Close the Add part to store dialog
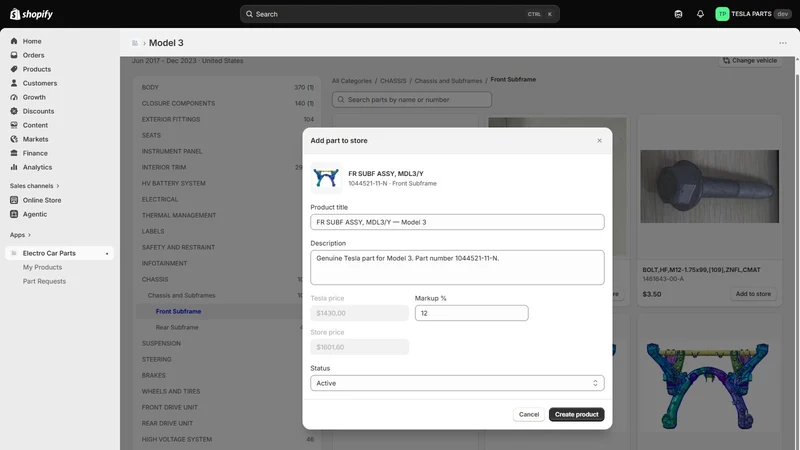 [x=599, y=140]
